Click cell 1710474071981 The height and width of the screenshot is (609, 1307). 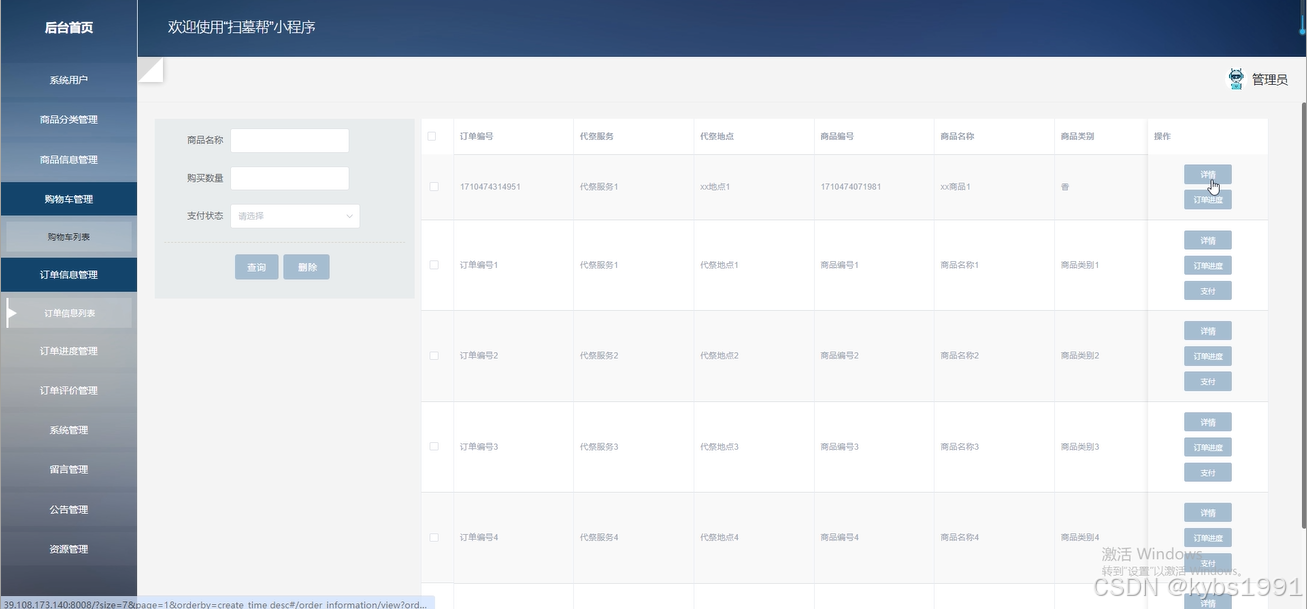[x=850, y=187]
